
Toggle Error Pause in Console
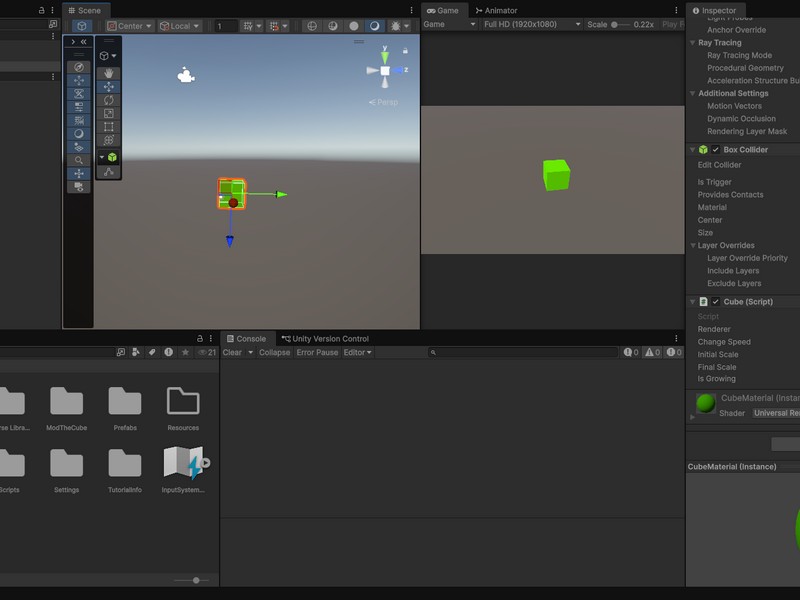317,353
